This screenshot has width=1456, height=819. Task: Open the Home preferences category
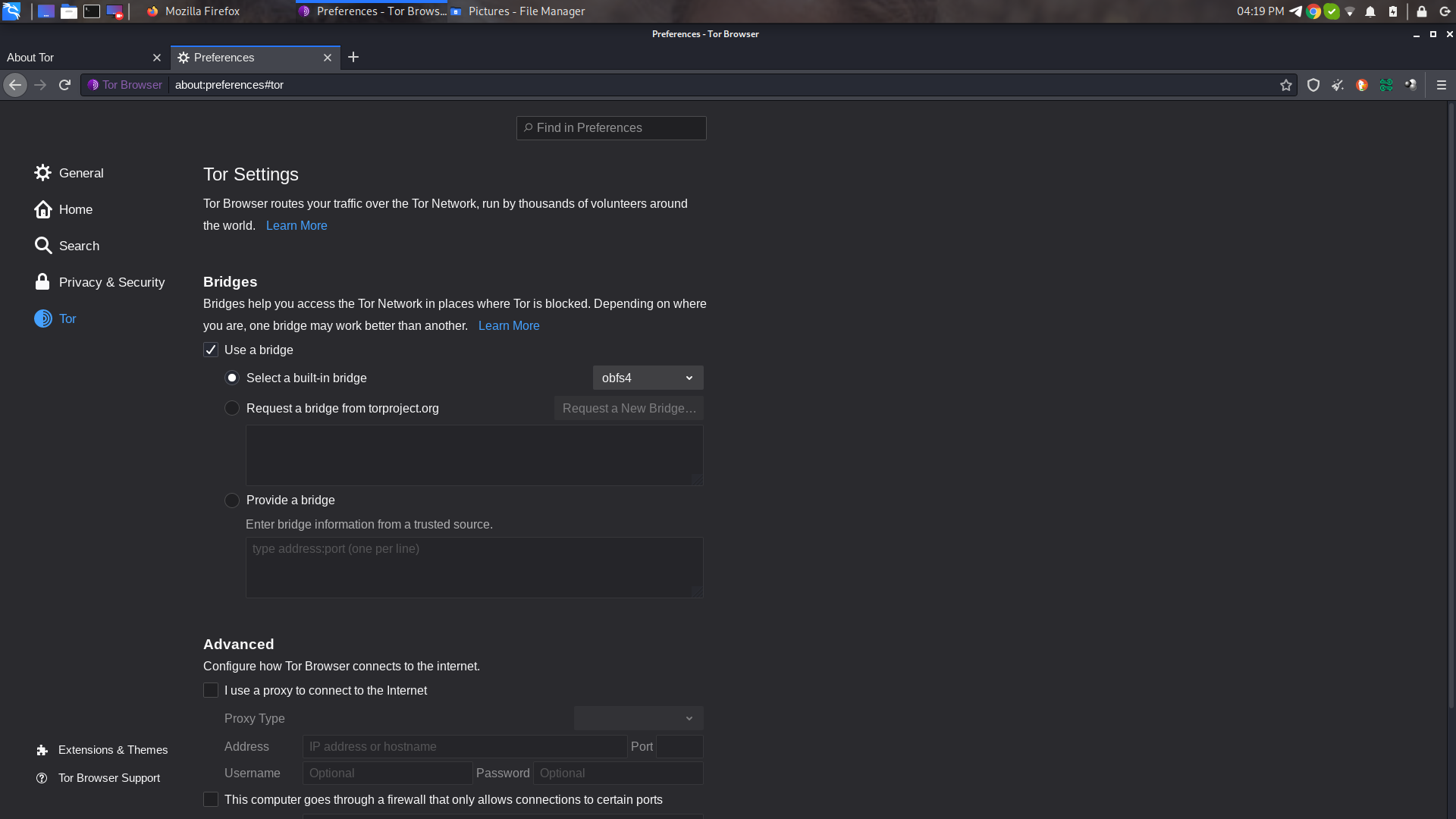pyautogui.click(x=64, y=209)
